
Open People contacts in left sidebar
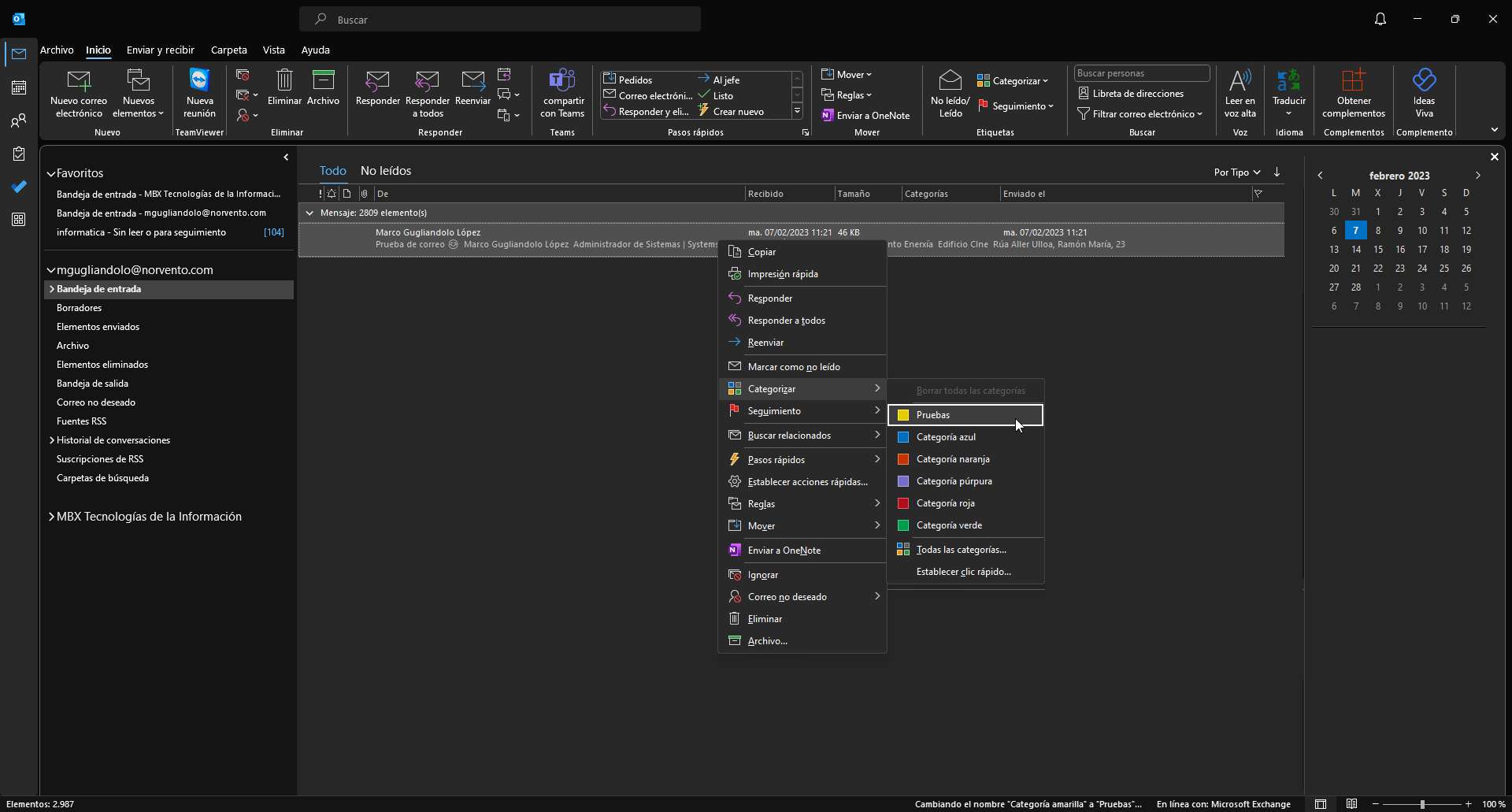pos(19,121)
